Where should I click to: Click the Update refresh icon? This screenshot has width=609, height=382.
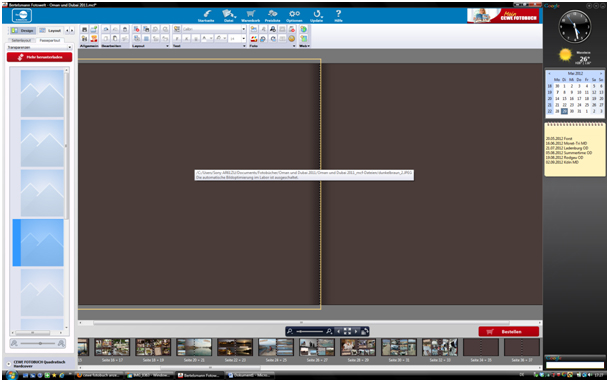tap(317, 15)
